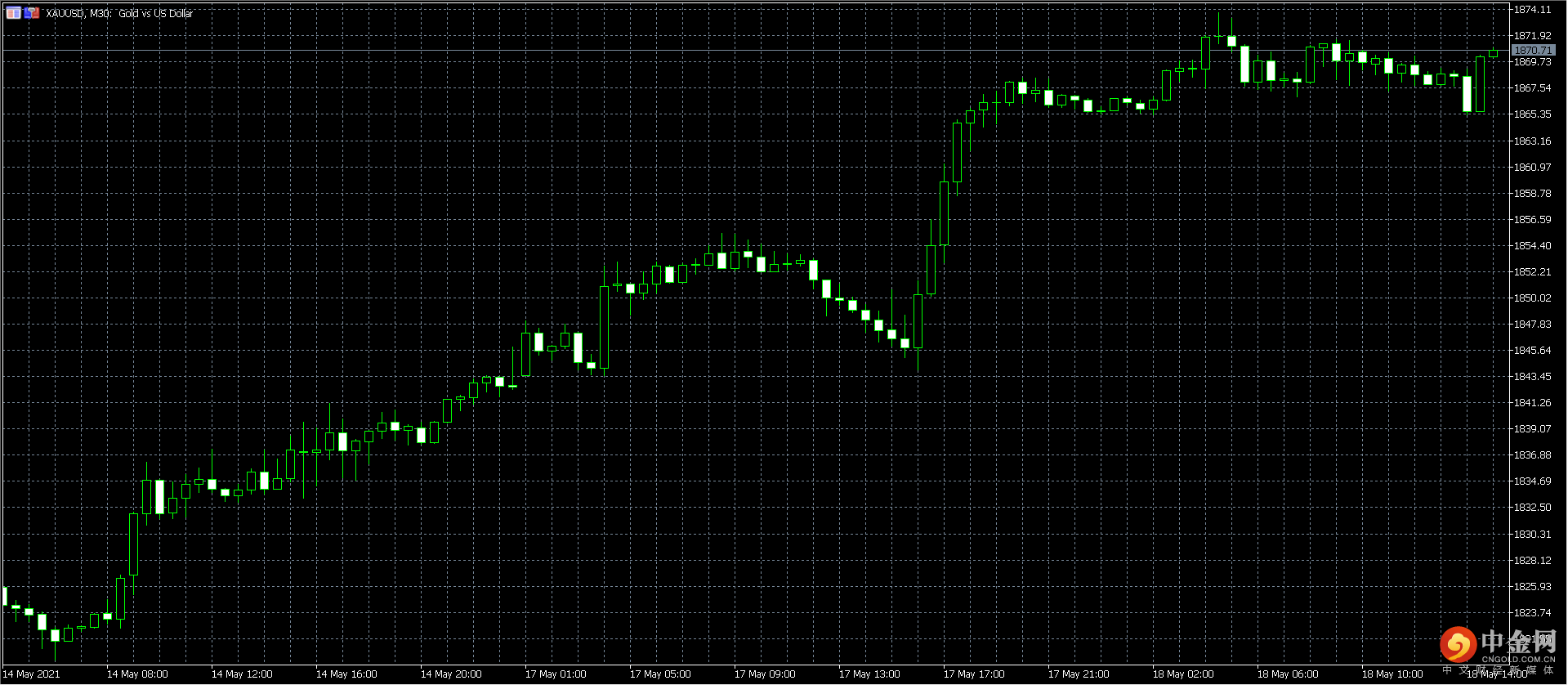Click the blue and red icon beside XAUUSD title
1568x685 pixels.
click(x=32, y=13)
